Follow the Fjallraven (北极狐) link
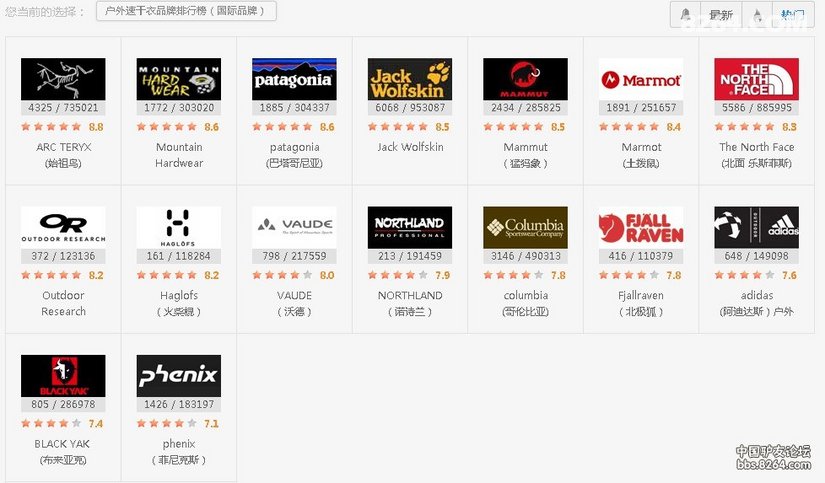This screenshot has width=825, height=483. [641, 303]
